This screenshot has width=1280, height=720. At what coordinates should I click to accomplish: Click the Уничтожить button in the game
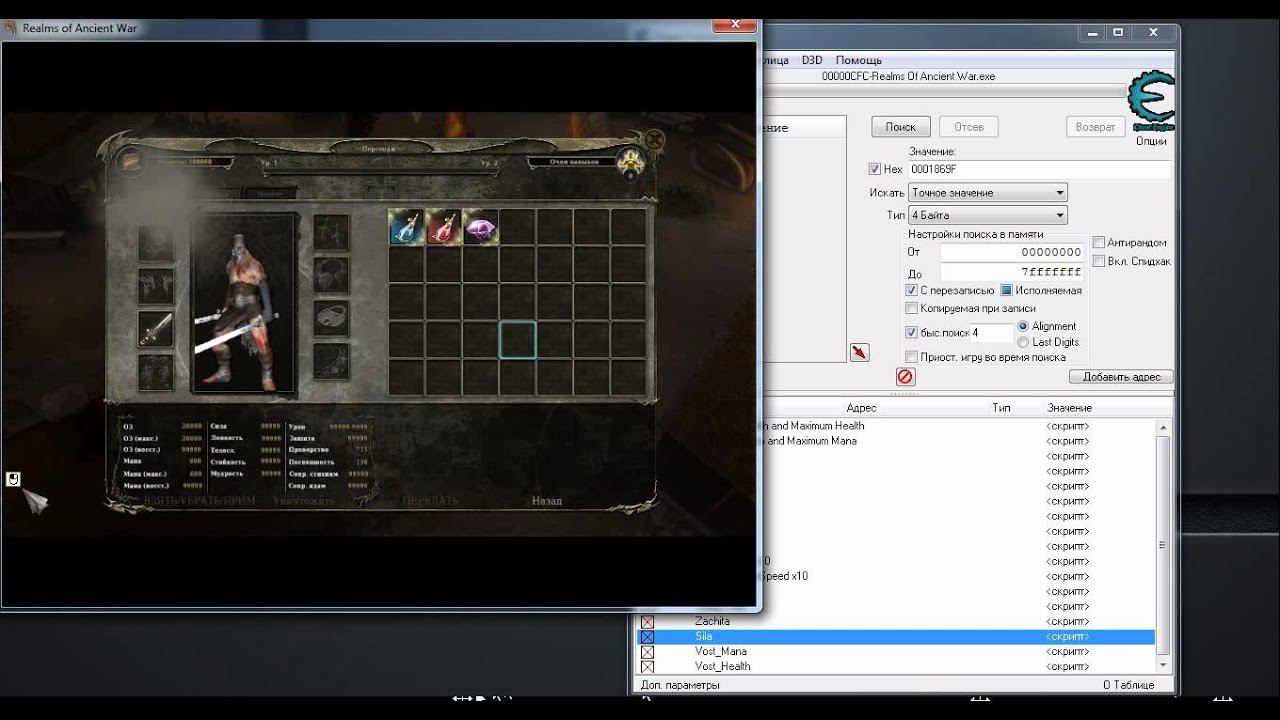click(x=303, y=500)
